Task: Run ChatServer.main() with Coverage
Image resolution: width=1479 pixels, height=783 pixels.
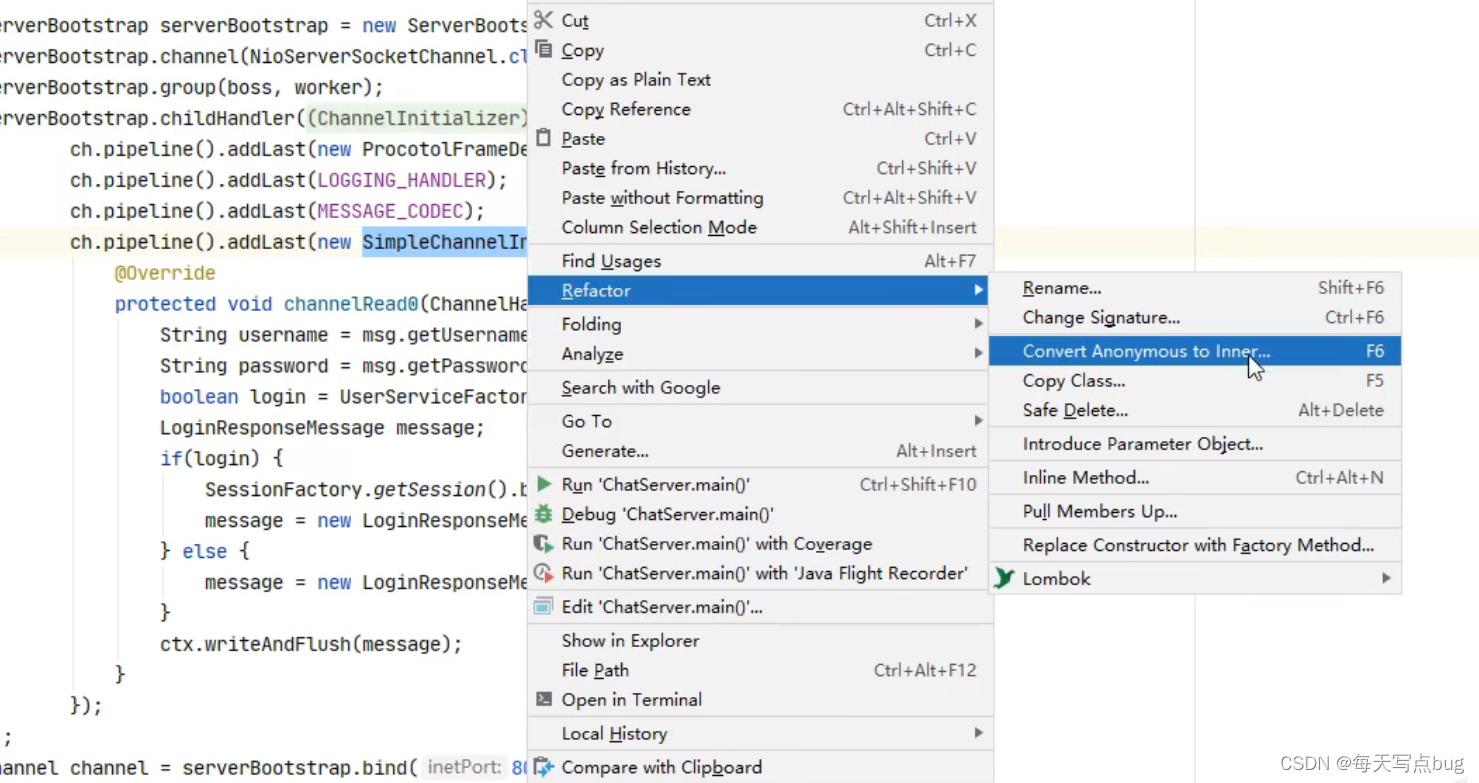Action: tap(760, 544)
